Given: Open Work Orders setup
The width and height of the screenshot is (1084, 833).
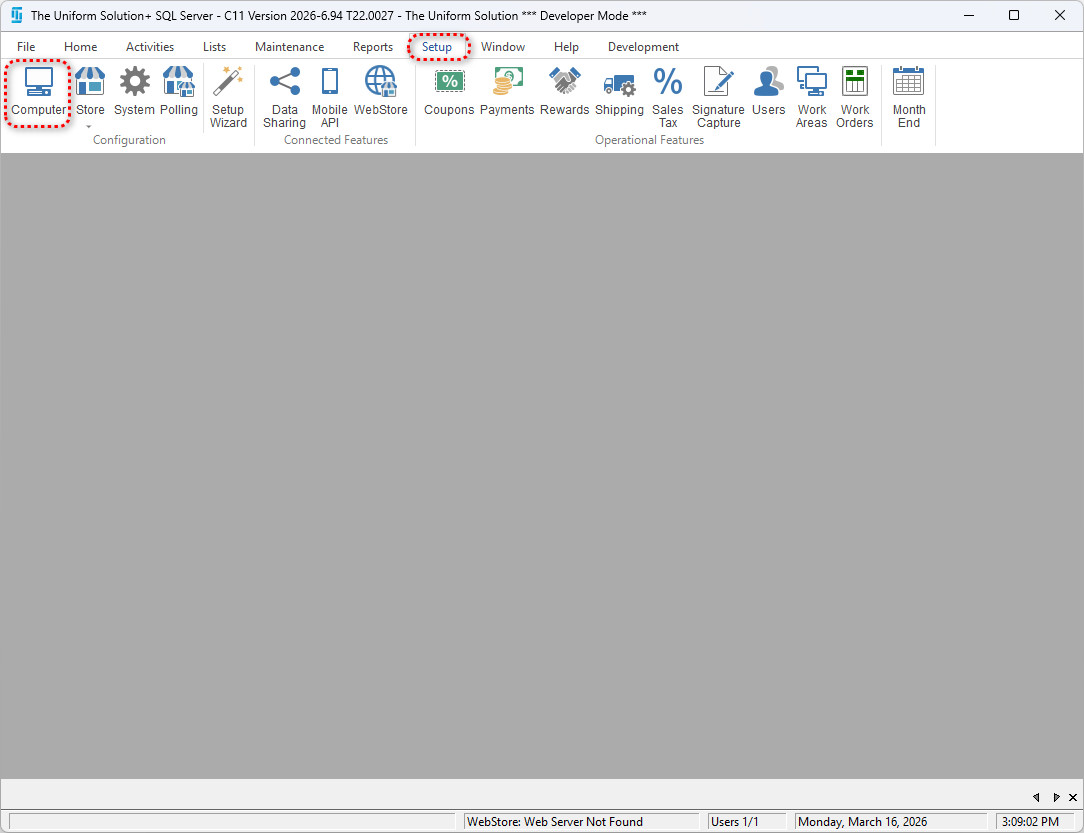Looking at the screenshot, I should pyautogui.click(x=855, y=97).
